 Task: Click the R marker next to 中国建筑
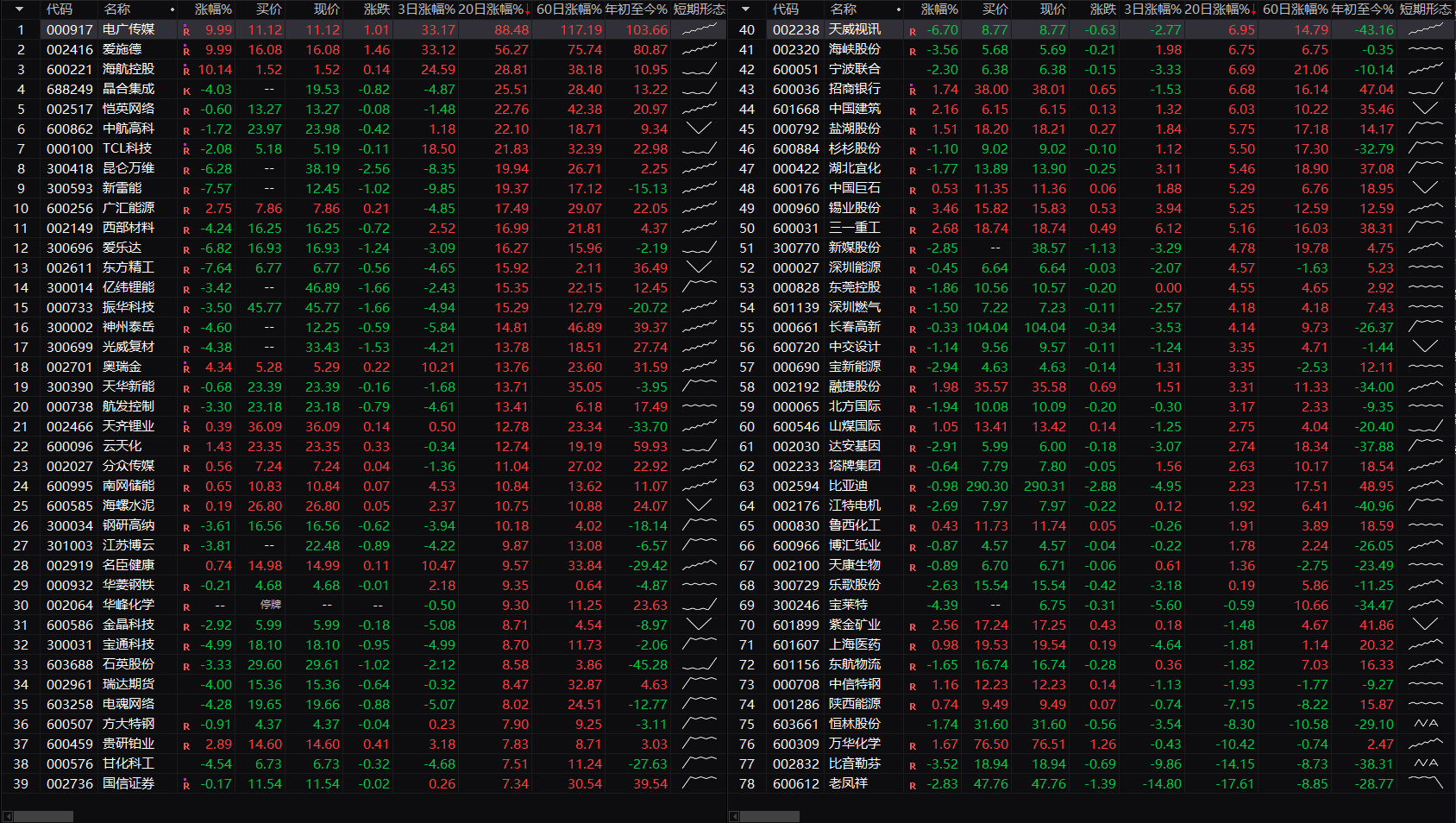pyautogui.click(x=913, y=110)
